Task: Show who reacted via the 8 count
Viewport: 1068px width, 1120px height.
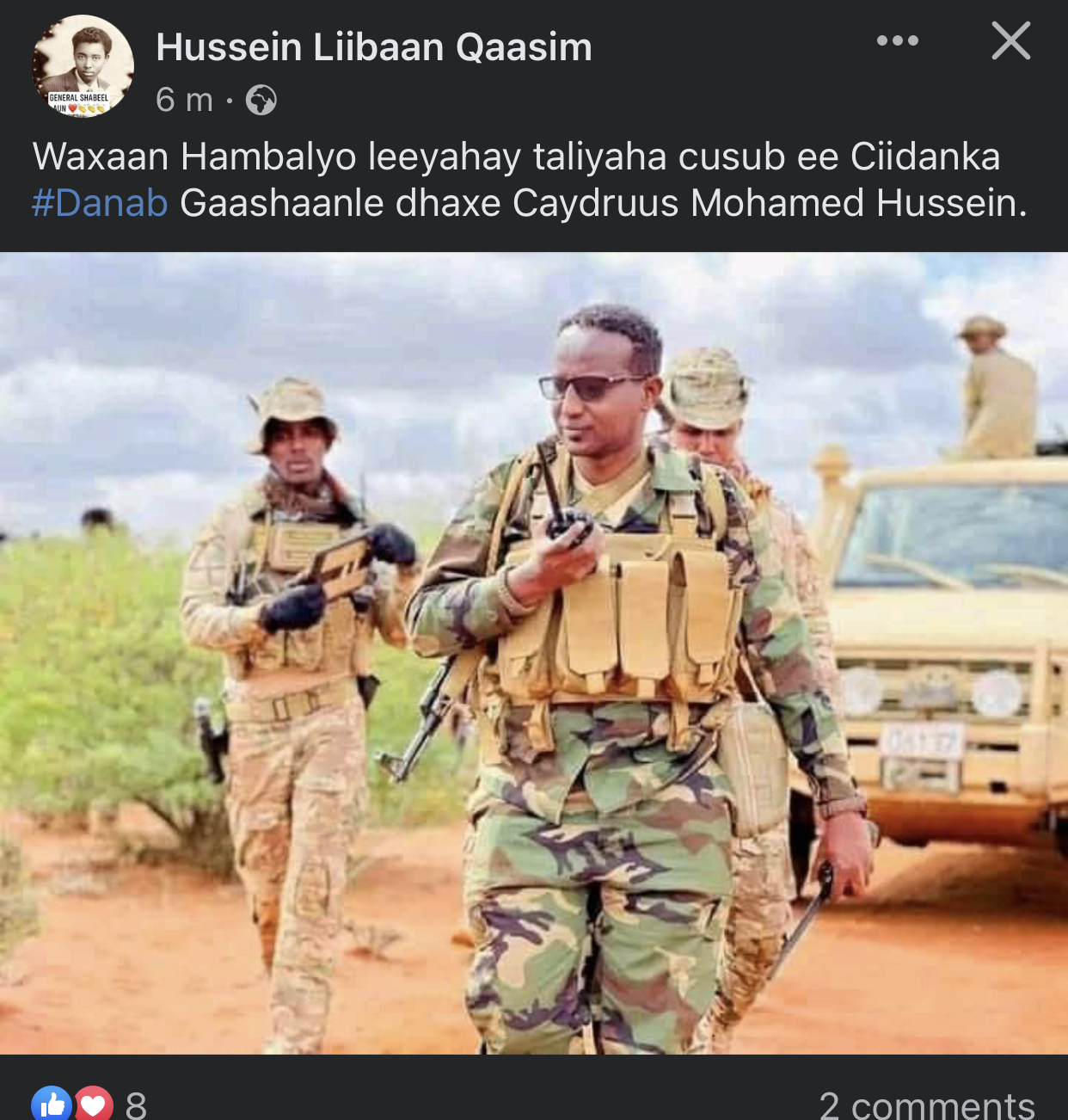Action: (x=136, y=1105)
